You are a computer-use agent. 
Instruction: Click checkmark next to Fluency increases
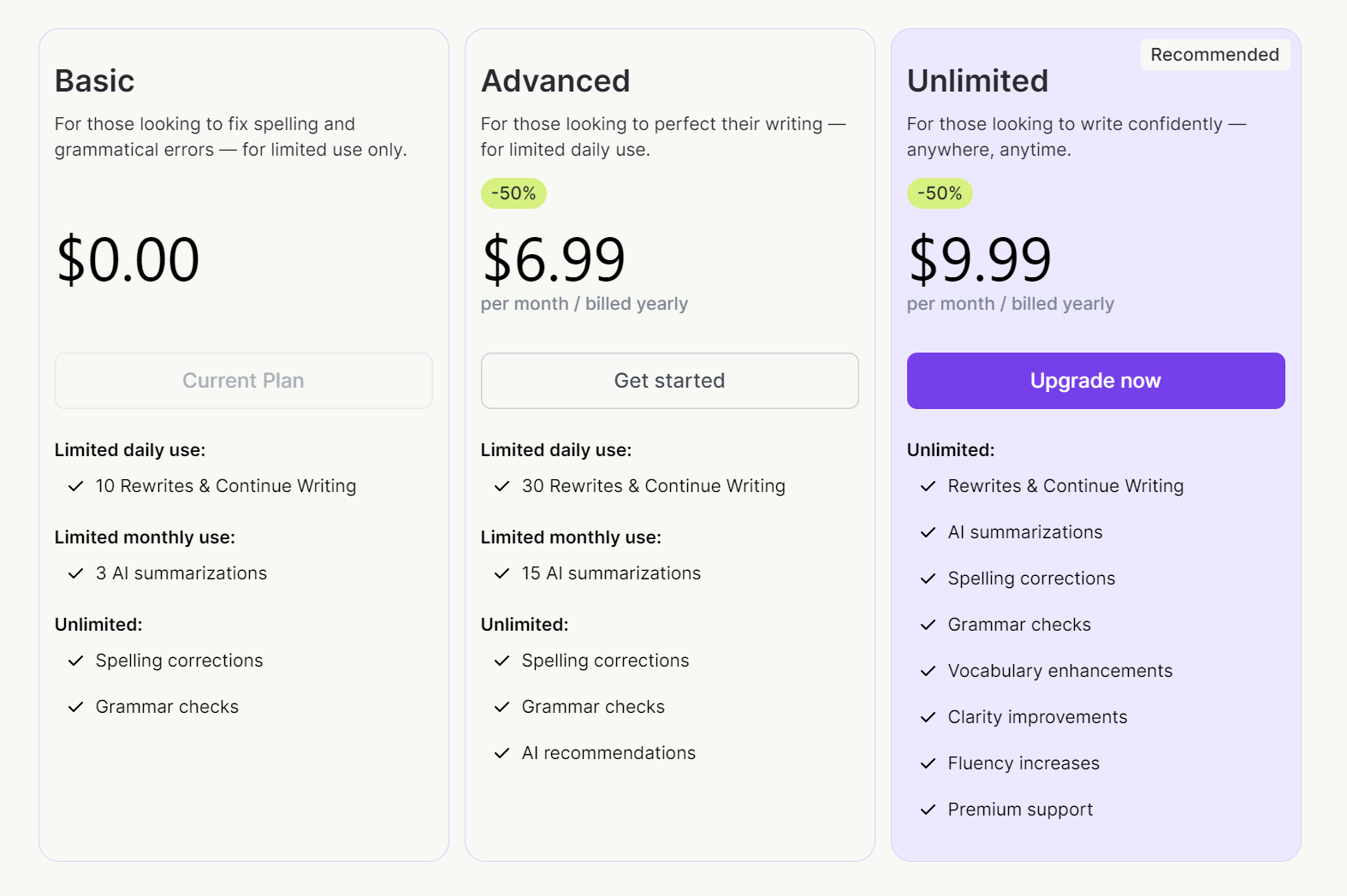(929, 763)
